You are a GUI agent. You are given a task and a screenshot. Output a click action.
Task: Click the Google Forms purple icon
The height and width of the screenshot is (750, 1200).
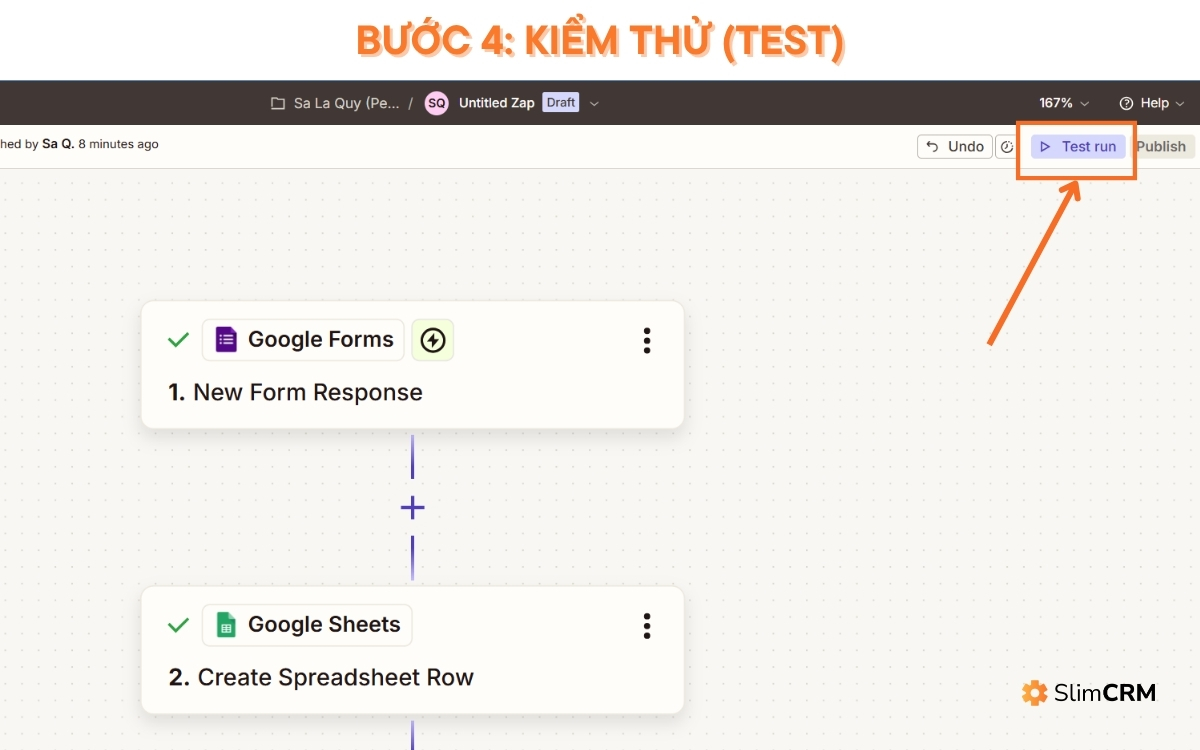226,340
